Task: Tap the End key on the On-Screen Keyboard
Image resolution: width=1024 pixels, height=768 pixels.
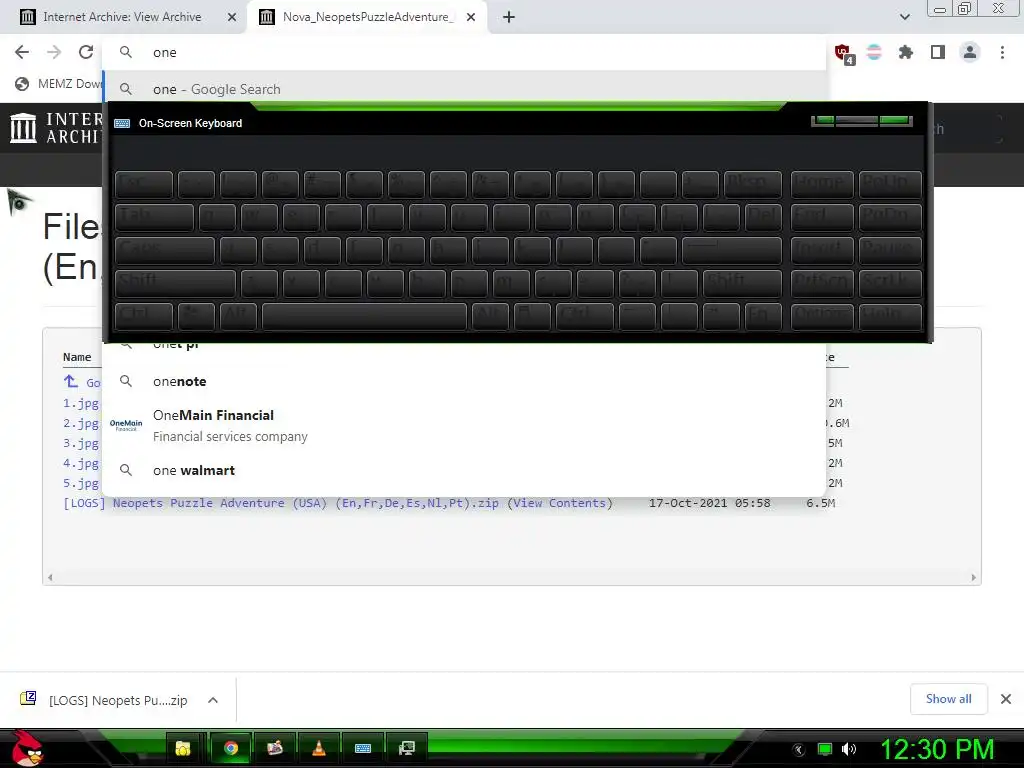Action: pyautogui.click(x=822, y=217)
